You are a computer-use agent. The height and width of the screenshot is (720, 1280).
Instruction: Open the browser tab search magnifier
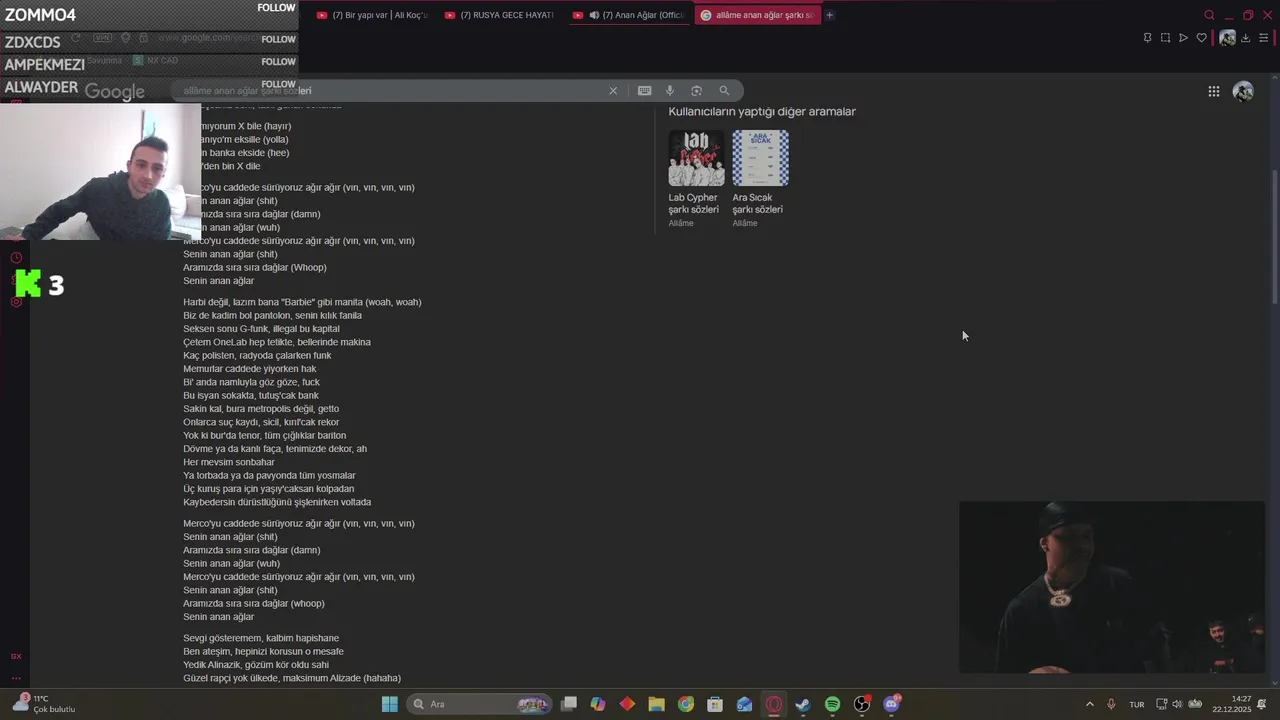click(x=1209, y=15)
